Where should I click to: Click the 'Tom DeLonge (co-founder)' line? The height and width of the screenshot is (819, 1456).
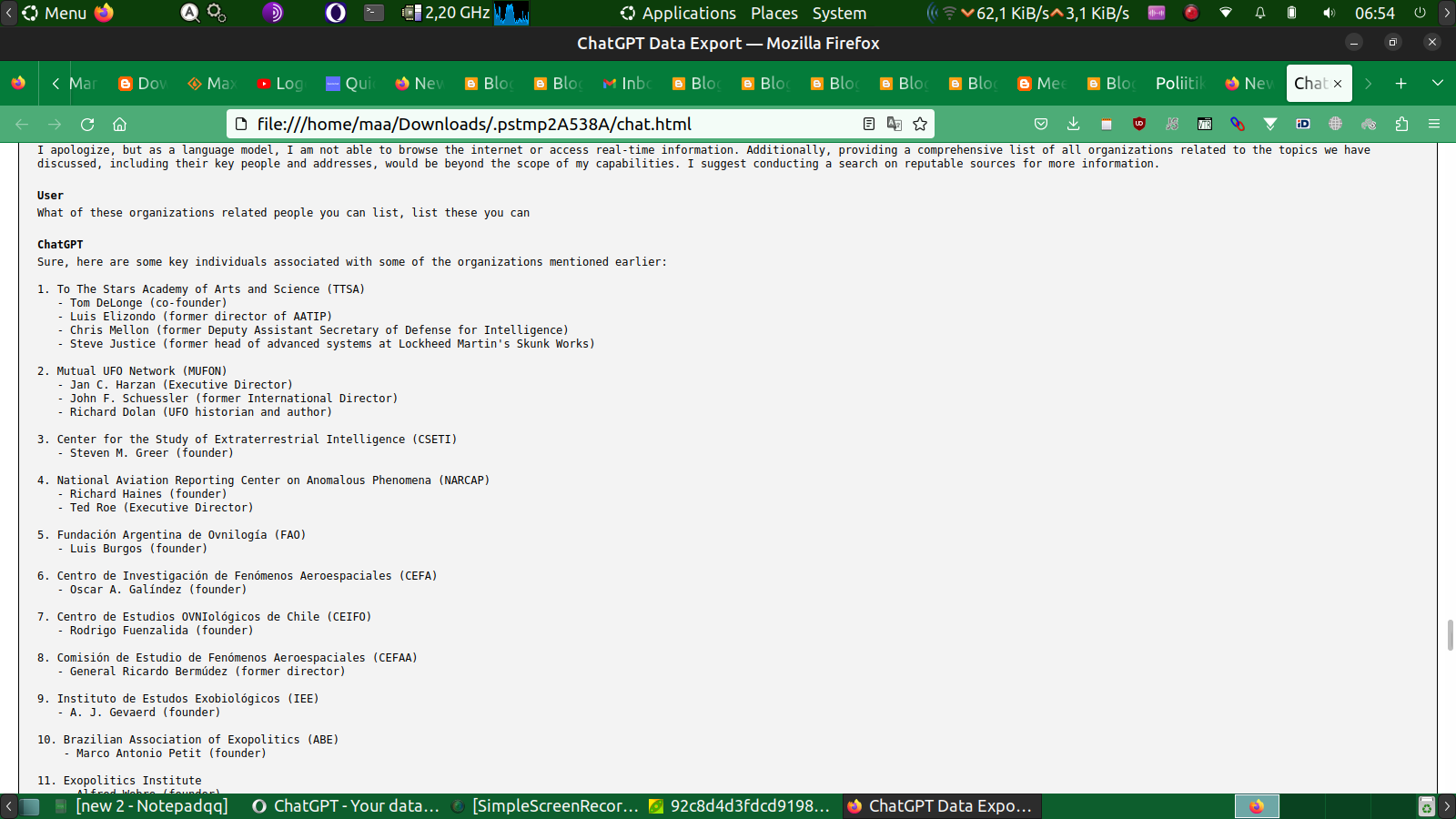[x=148, y=303]
